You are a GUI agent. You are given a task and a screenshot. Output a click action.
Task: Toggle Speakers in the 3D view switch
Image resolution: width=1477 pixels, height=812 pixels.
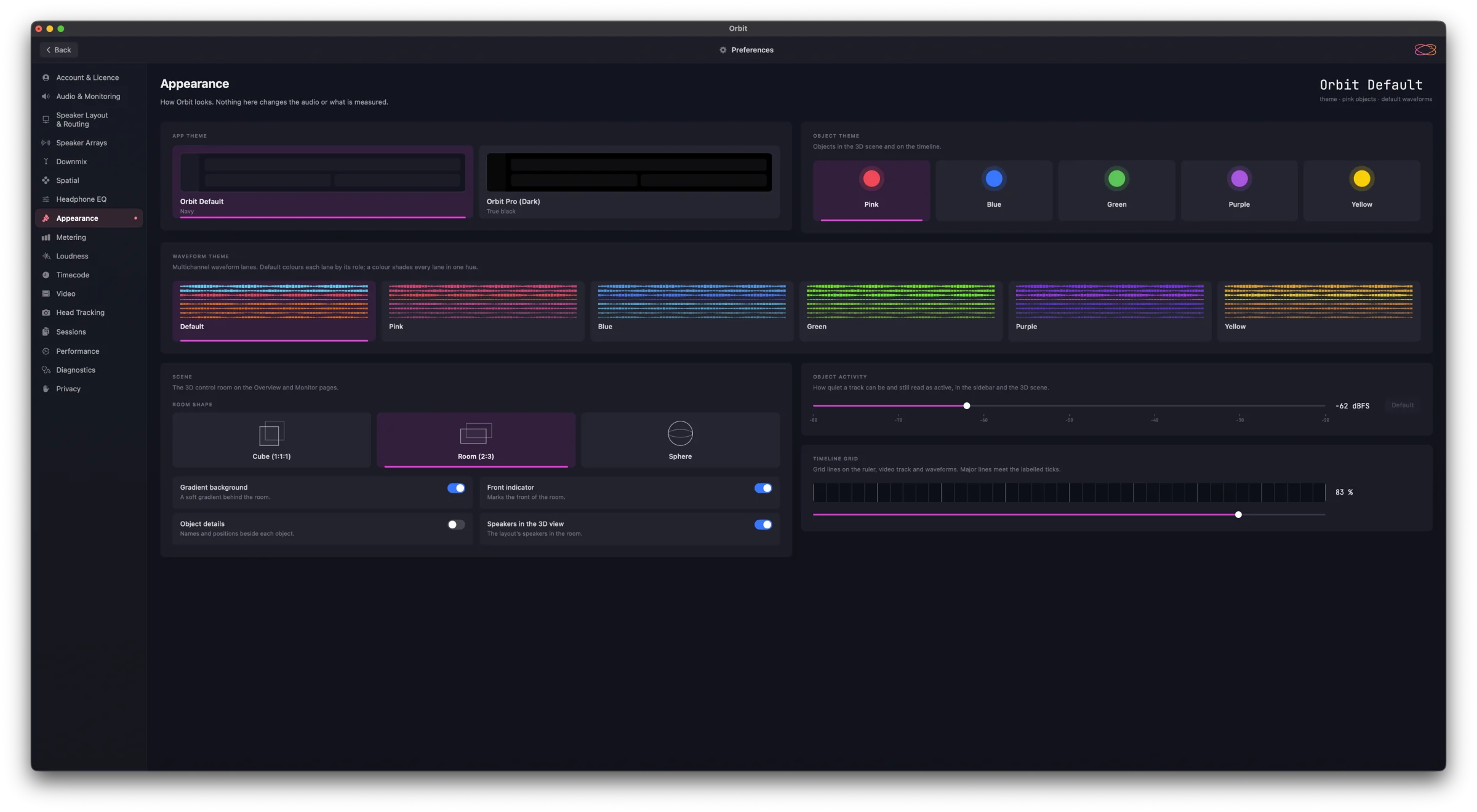pyautogui.click(x=763, y=525)
